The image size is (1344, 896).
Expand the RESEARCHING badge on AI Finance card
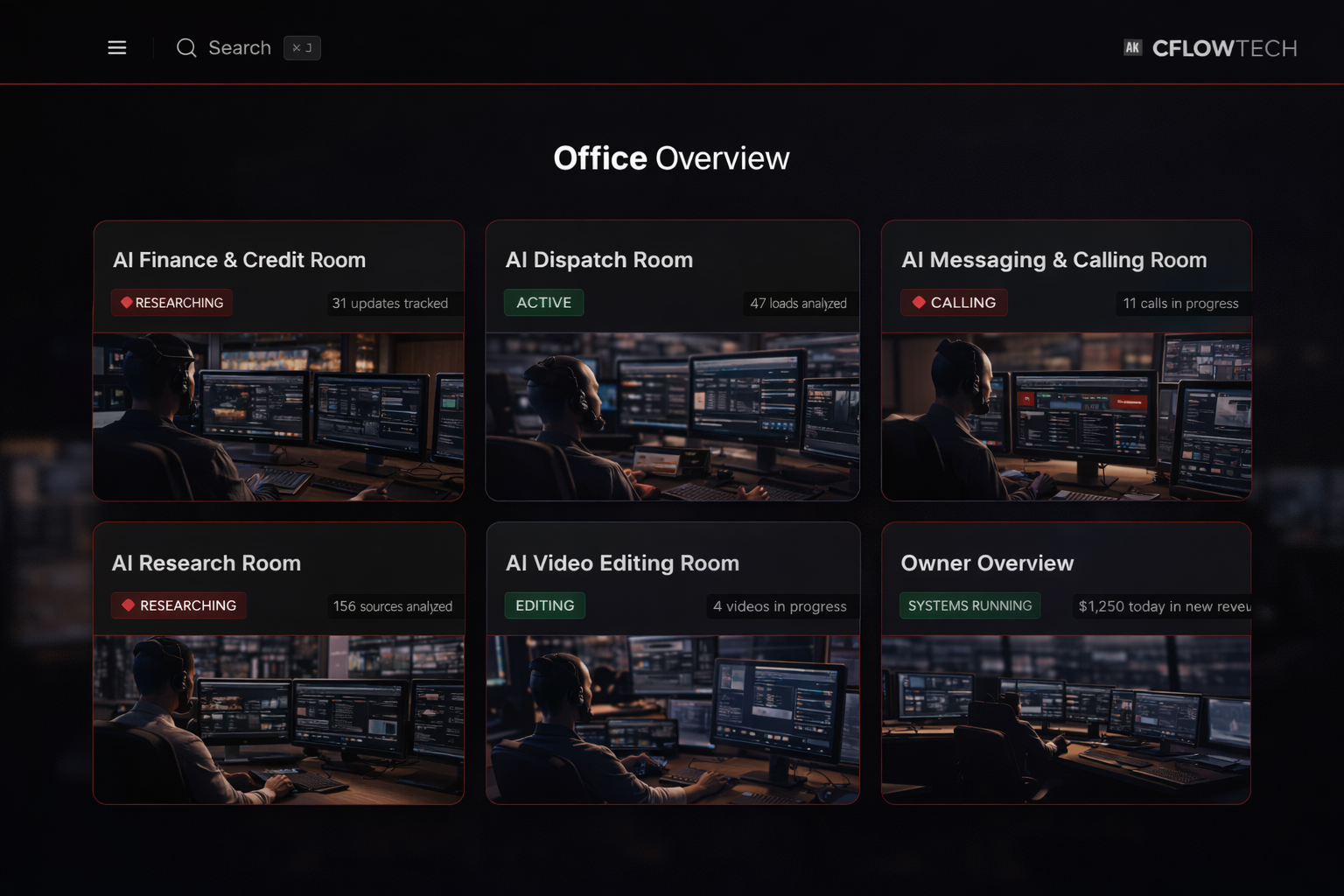[171, 302]
